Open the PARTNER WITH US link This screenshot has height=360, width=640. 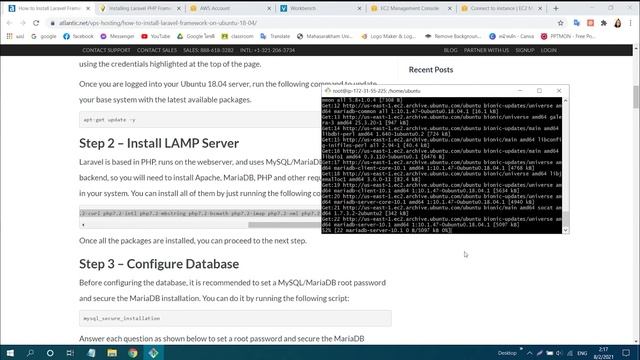(486, 50)
